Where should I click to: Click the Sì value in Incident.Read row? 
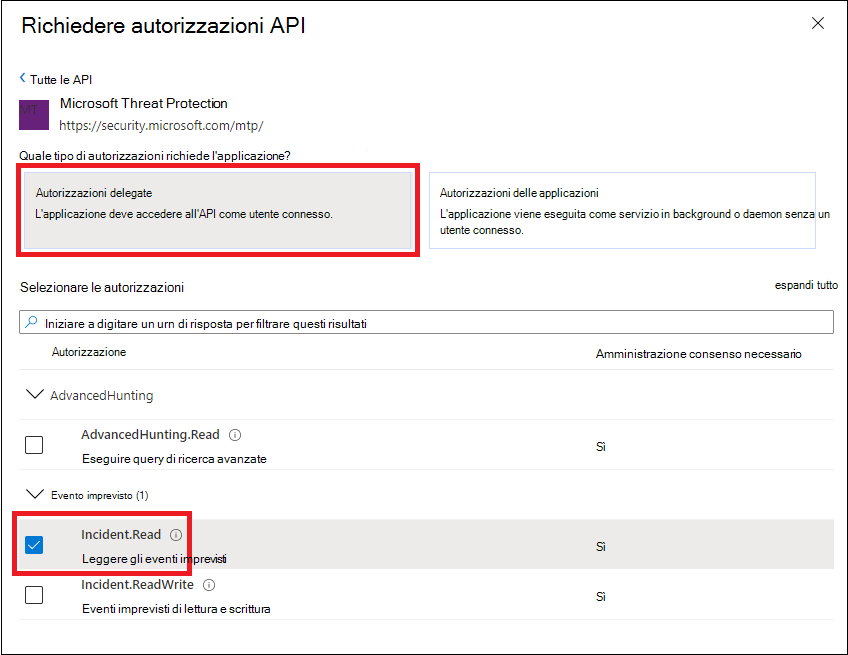point(600,547)
